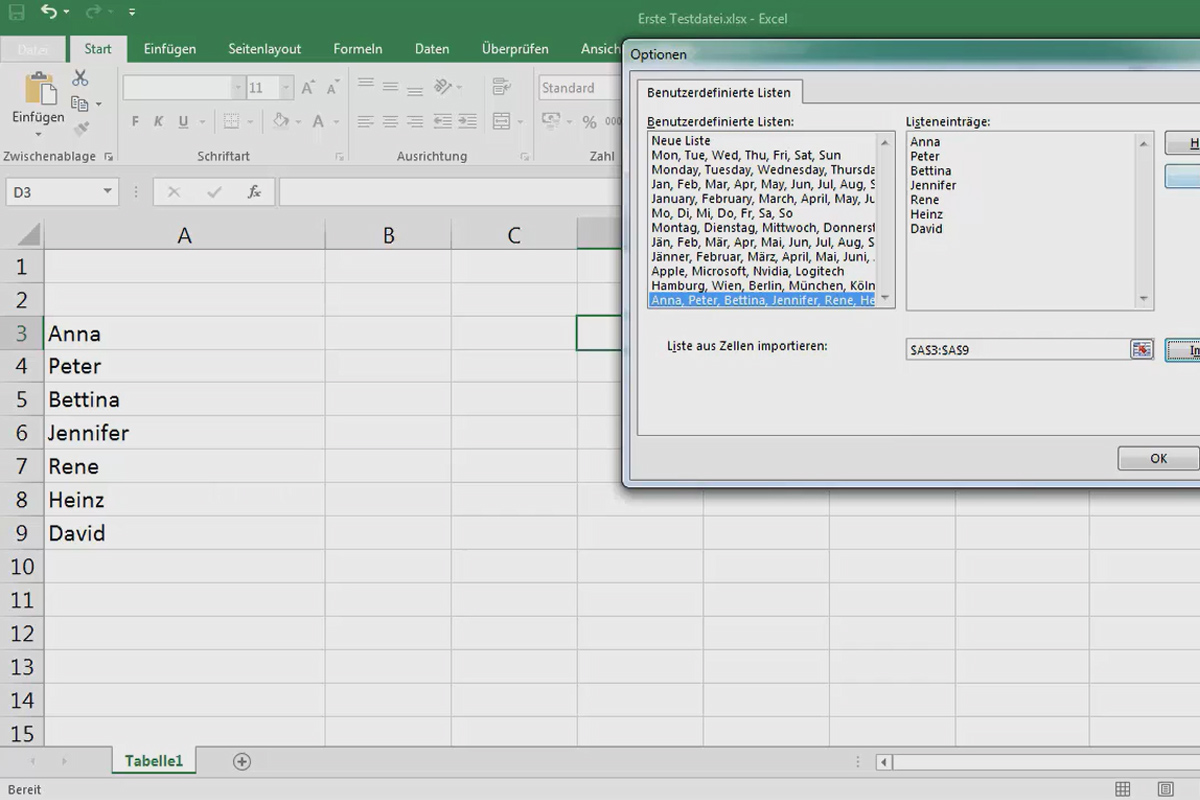Open the fill color dropdown arrow
The width and height of the screenshot is (1200, 800).
pos(299,122)
